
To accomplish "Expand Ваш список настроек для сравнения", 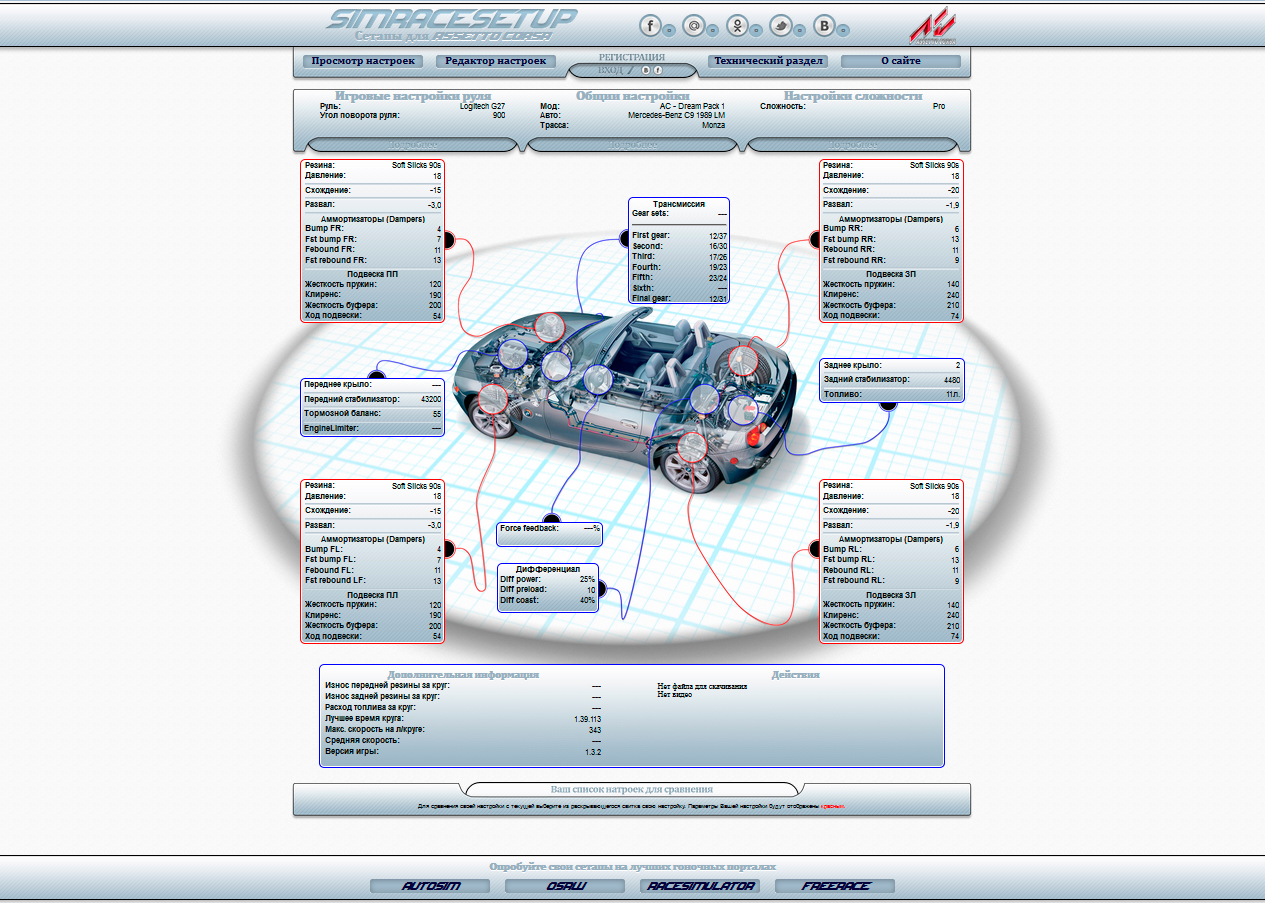I will pyautogui.click(x=632, y=789).
